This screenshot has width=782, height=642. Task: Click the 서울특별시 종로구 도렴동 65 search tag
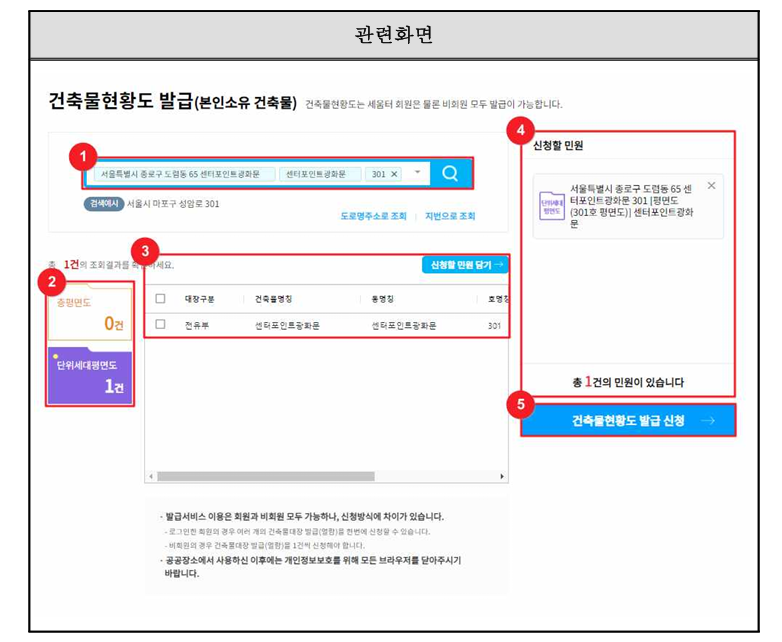pos(185,174)
